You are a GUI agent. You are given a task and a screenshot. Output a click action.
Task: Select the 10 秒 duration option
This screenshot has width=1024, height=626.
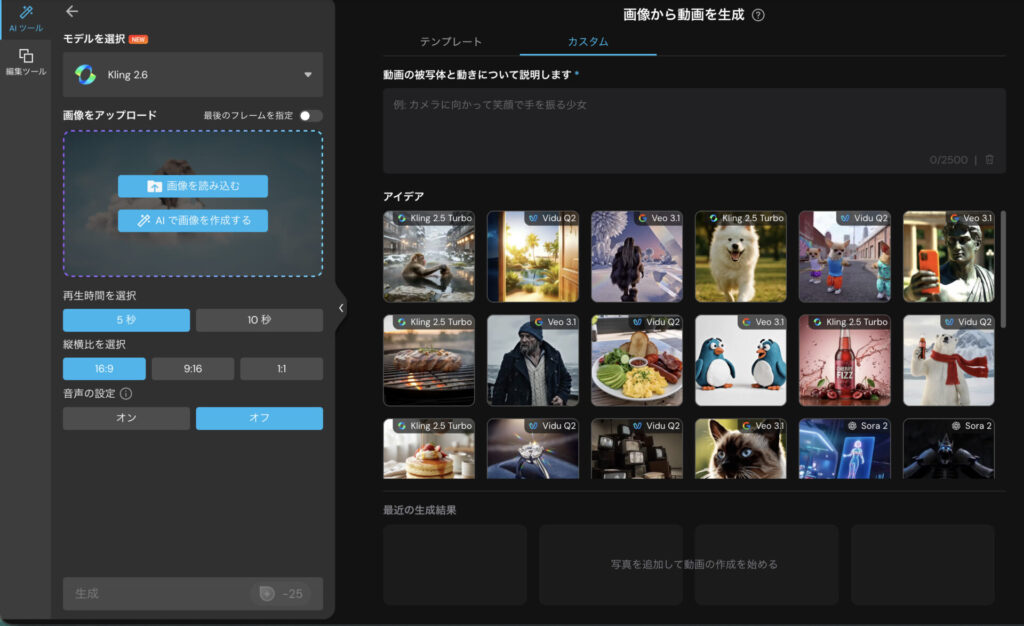(x=259, y=320)
